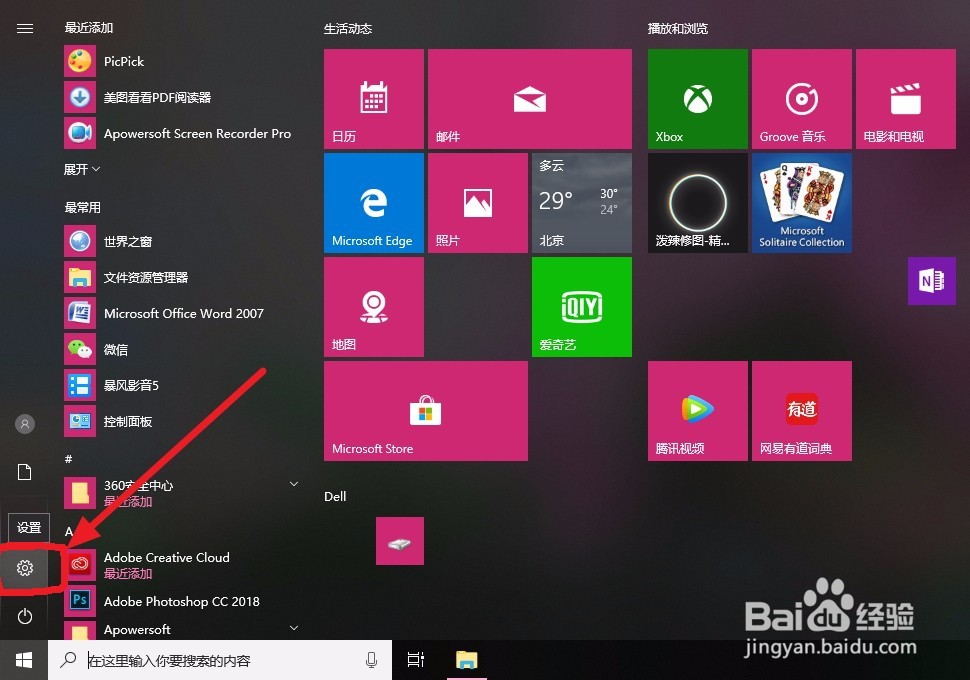Open the Maps 地图 tile
The width and height of the screenshot is (970, 680).
pyautogui.click(x=374, y=307)
